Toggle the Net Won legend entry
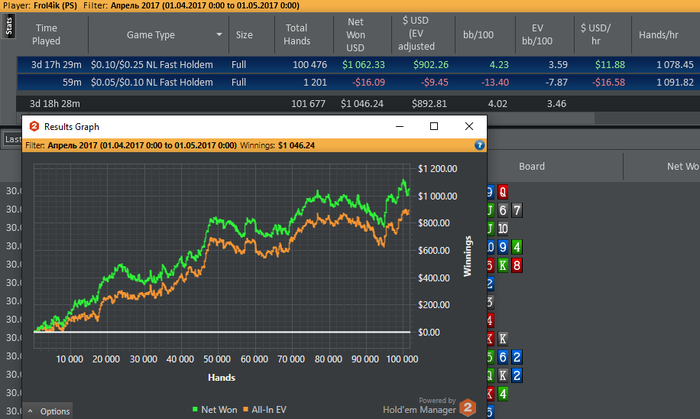The width and height of the screenshot is (700, 419). point(215,409)
